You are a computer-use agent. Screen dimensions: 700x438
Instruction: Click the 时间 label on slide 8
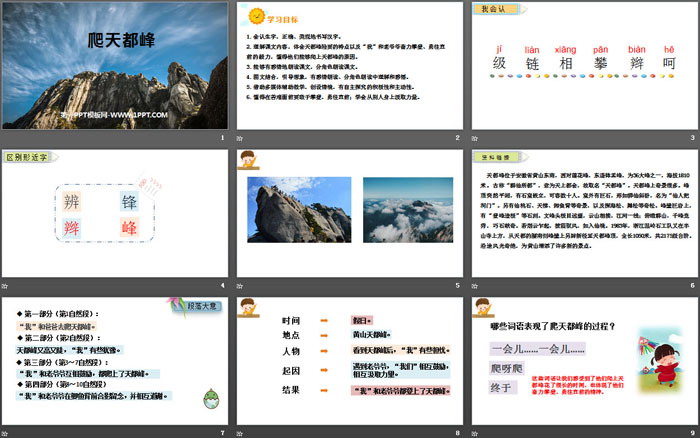294,318
